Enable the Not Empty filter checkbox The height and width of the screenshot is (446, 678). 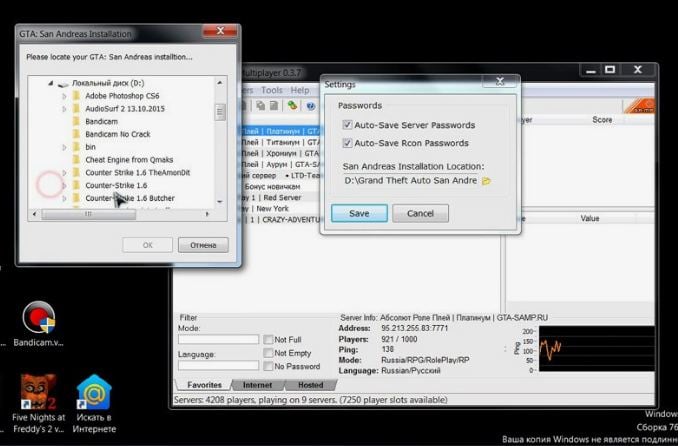click(268, 353)
